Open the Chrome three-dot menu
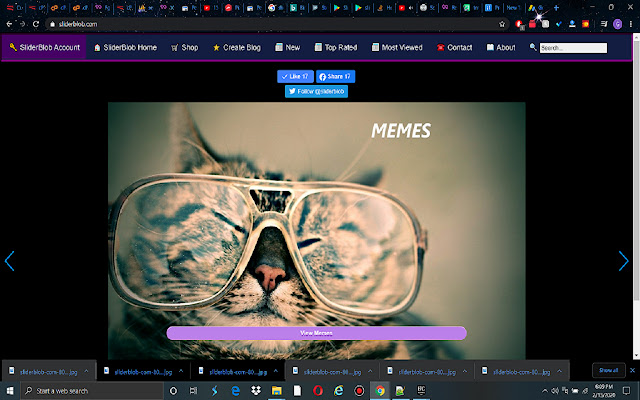Screen dimensions: 640x400 click(x=631, y=24)
